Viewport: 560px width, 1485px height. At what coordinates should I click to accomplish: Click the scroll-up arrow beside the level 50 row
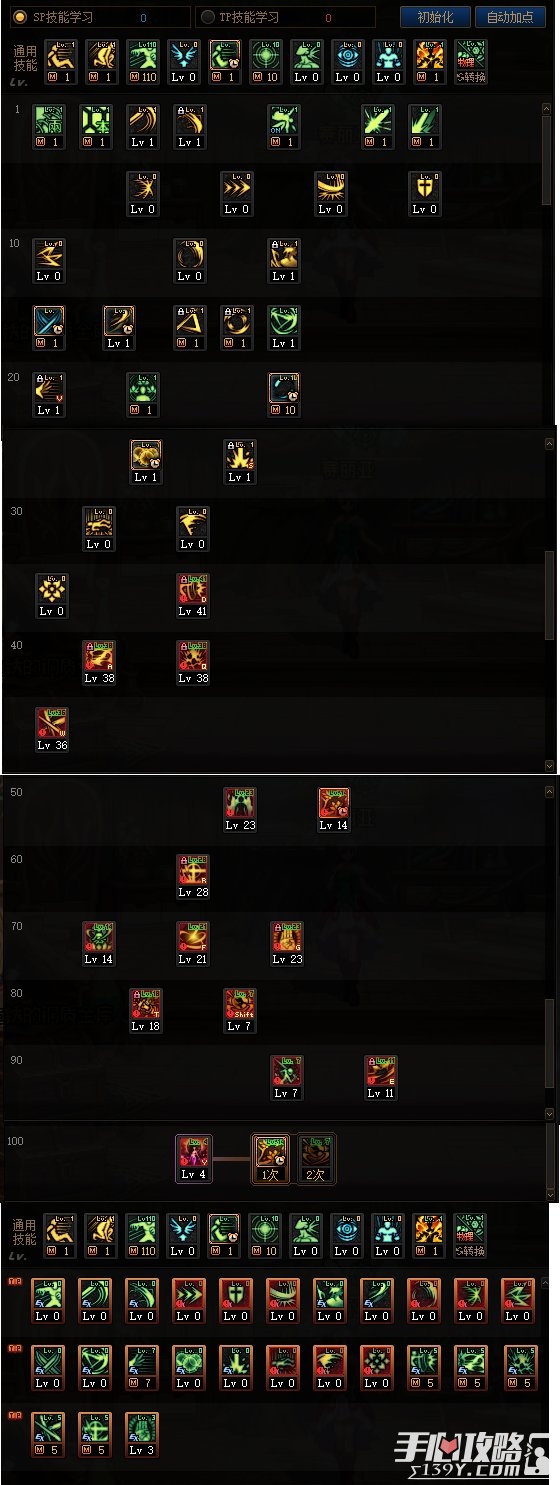pos(549,792)
